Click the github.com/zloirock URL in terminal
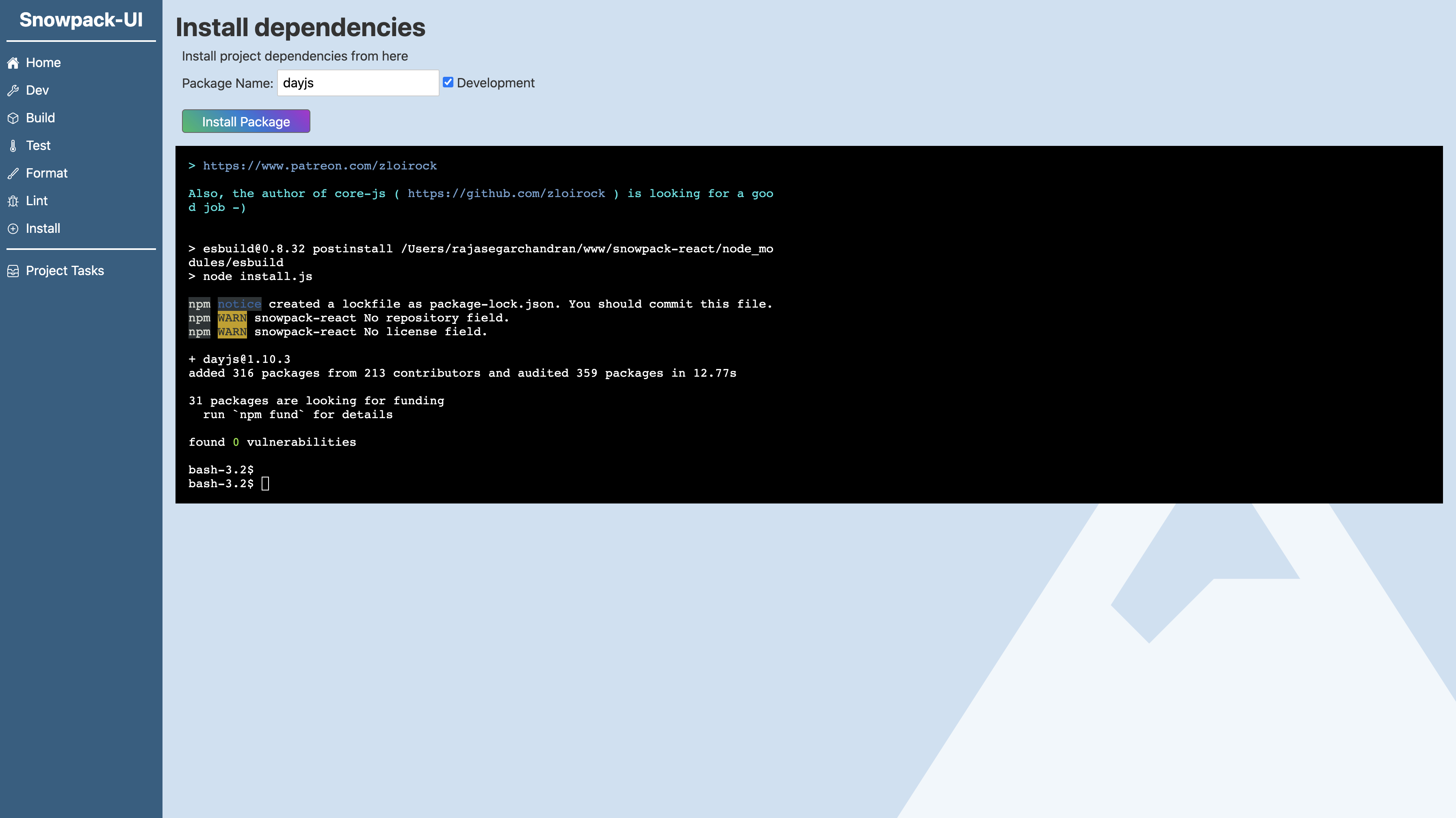 506,194
